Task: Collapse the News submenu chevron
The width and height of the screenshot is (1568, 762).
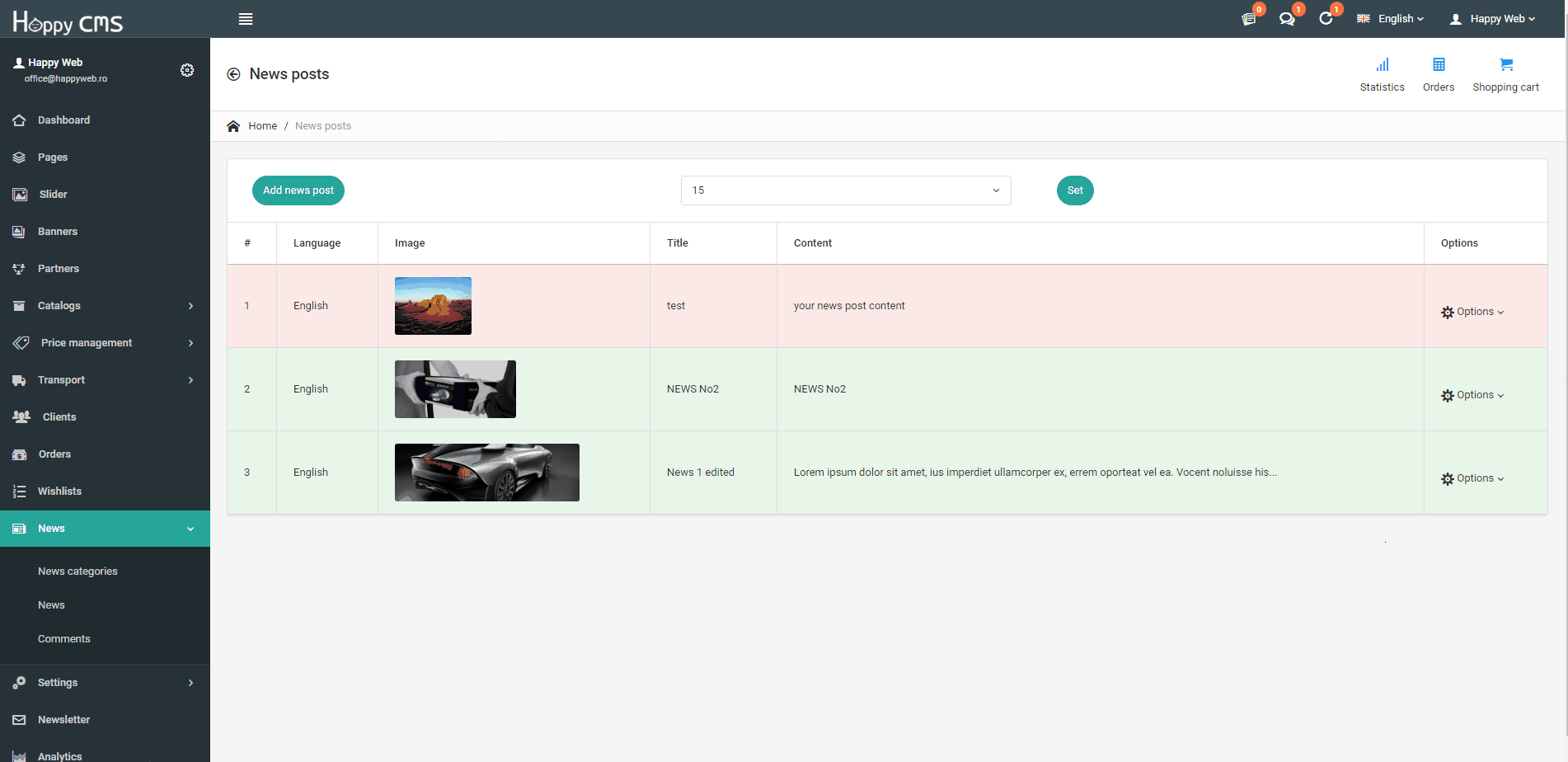Action: (190, 529)
